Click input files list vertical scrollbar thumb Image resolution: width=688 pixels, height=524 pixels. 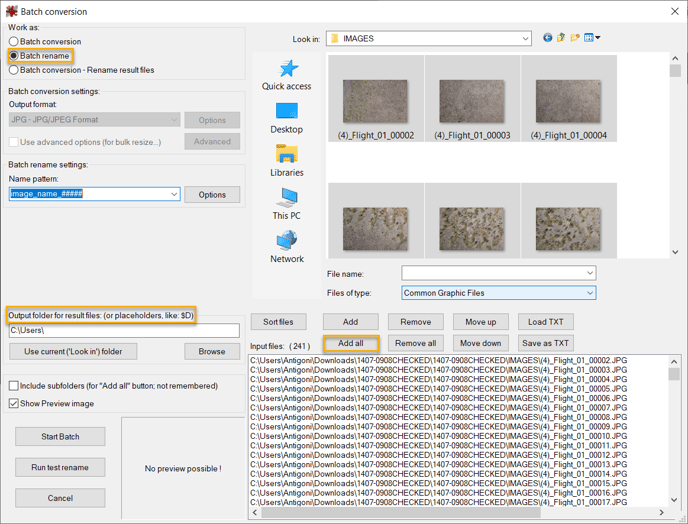pos(674,374)
